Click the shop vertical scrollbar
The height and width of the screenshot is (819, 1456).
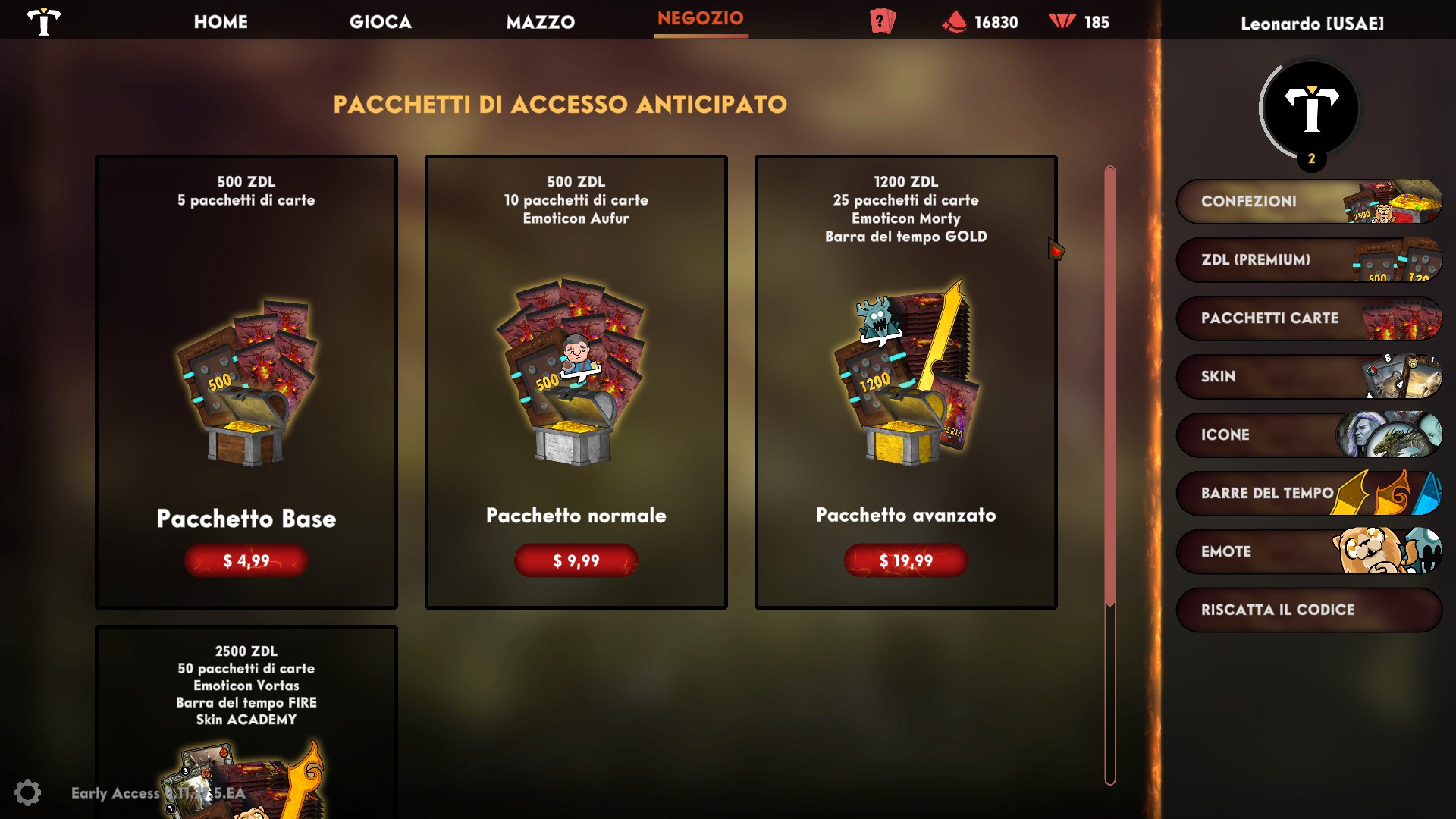pos(1110,475)
